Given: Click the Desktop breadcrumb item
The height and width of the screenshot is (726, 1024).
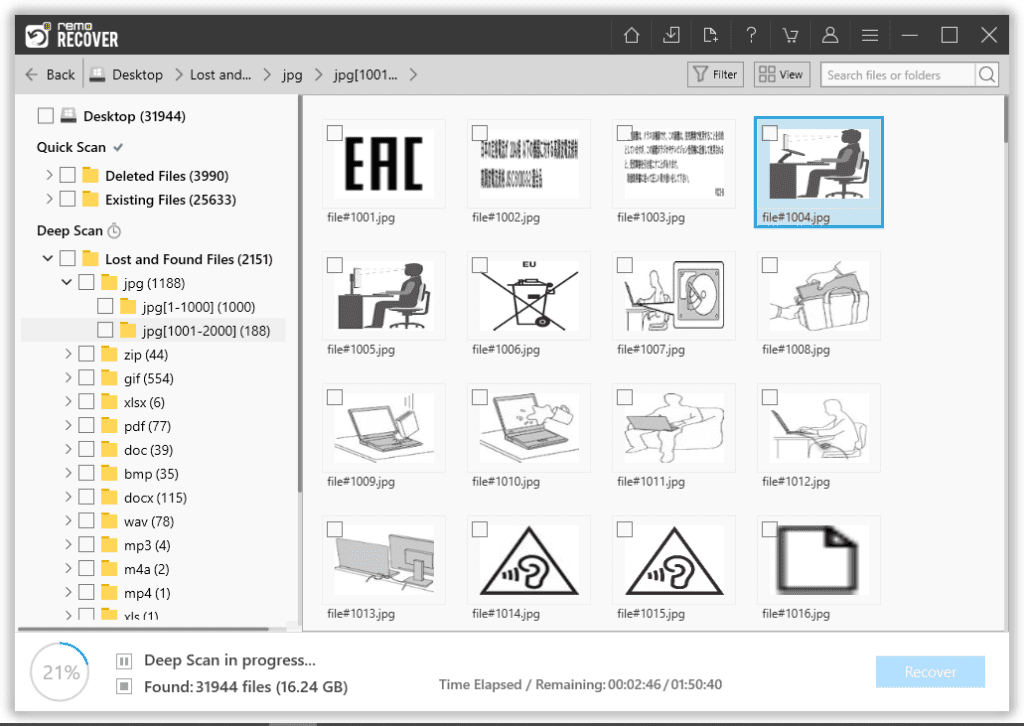Looking at the screenshot, I should (x=135, y=74).
